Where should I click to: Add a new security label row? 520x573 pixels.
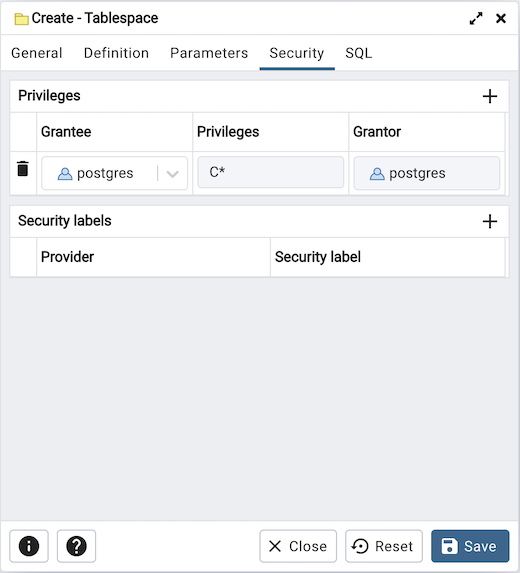click(x=490, y=221)
